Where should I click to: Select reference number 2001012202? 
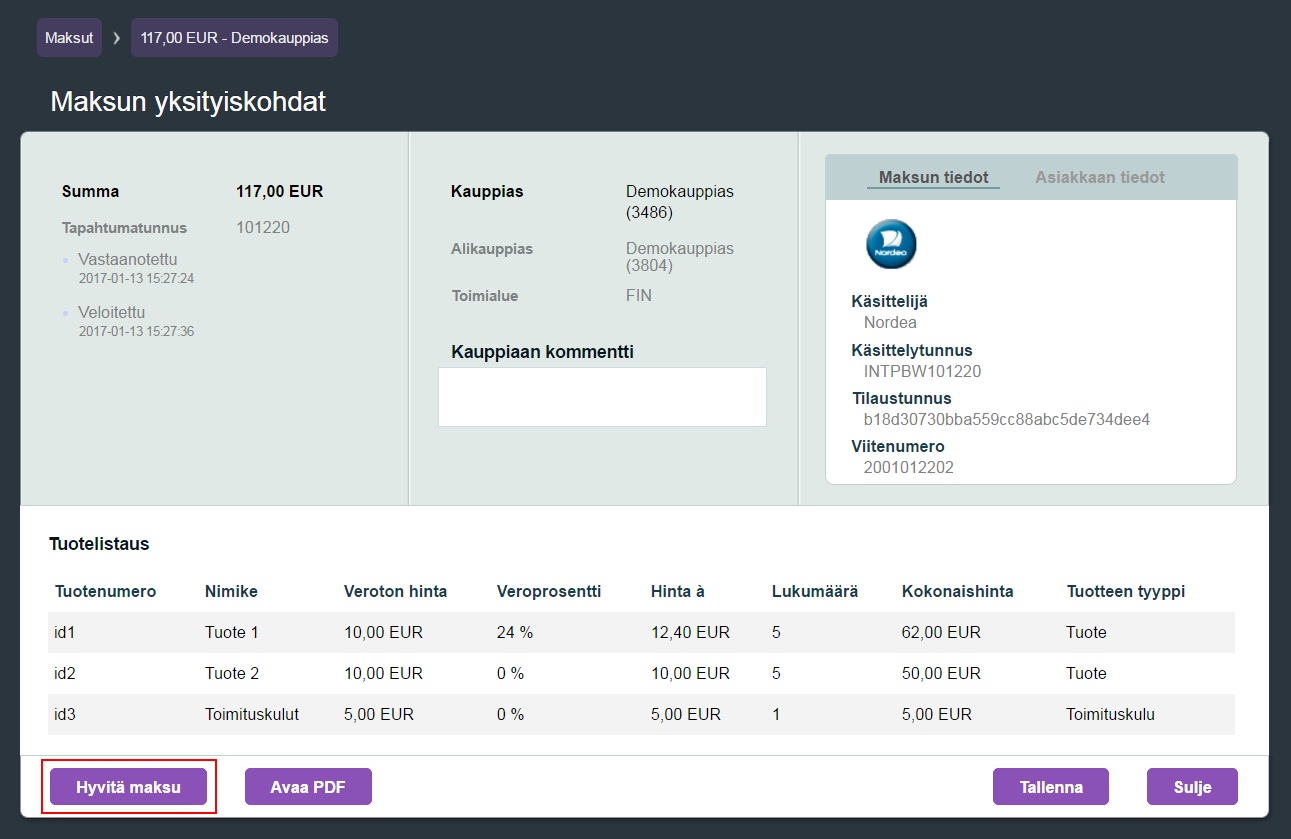(909, 468)
